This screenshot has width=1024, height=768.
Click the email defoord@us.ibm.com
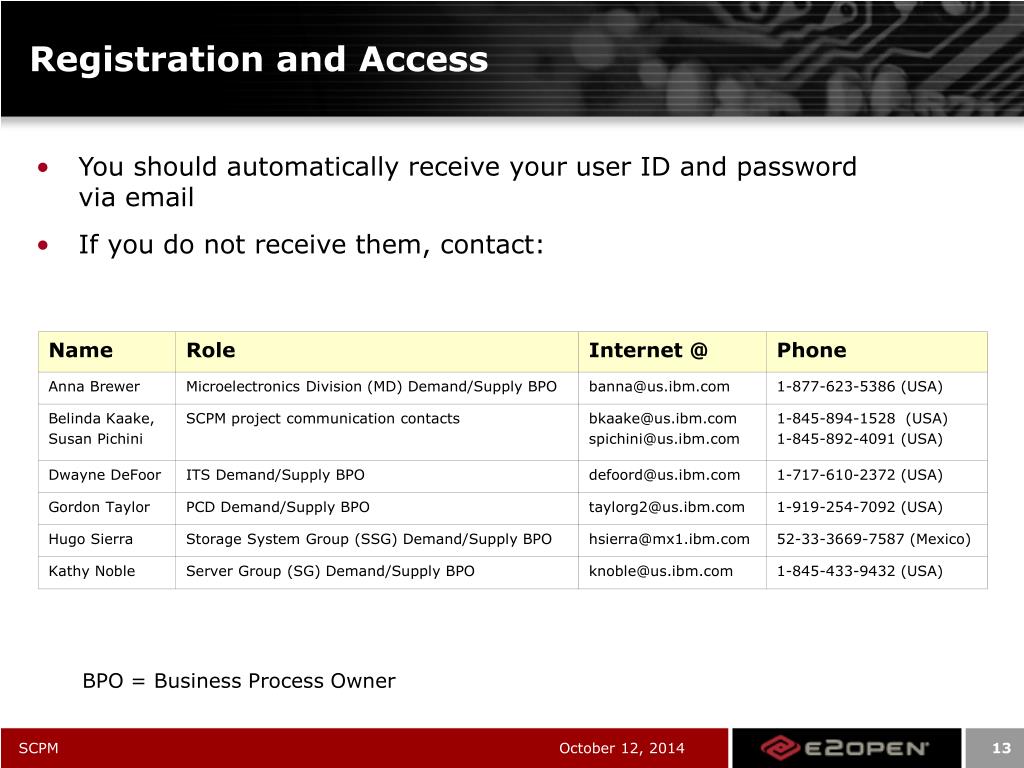point(664,475)
